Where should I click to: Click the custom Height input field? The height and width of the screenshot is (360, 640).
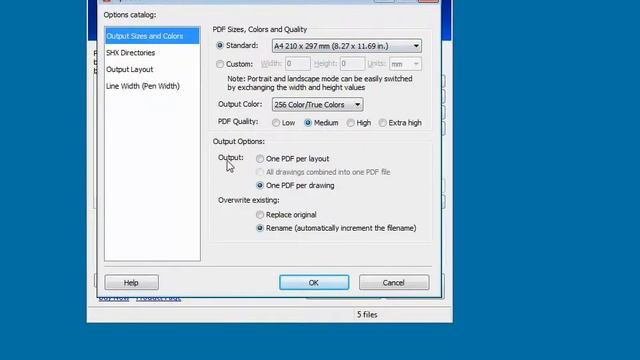(x=352, y=64)
